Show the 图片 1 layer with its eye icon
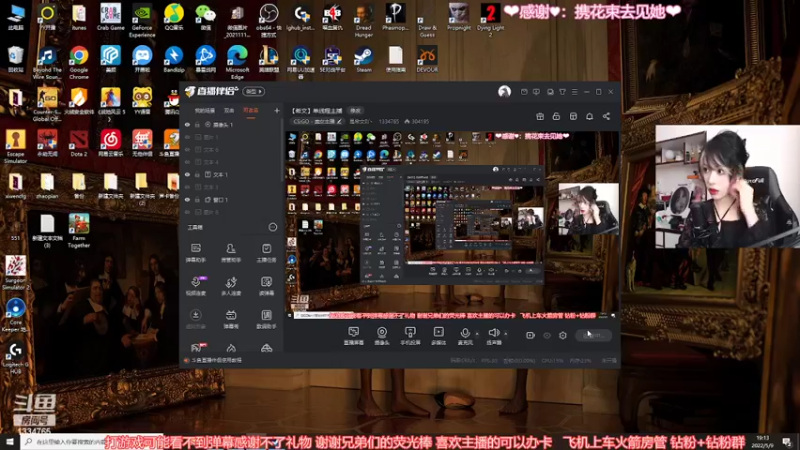Image resolution: width=800 pixels, height=450 pixels. (x=187, y=137)
